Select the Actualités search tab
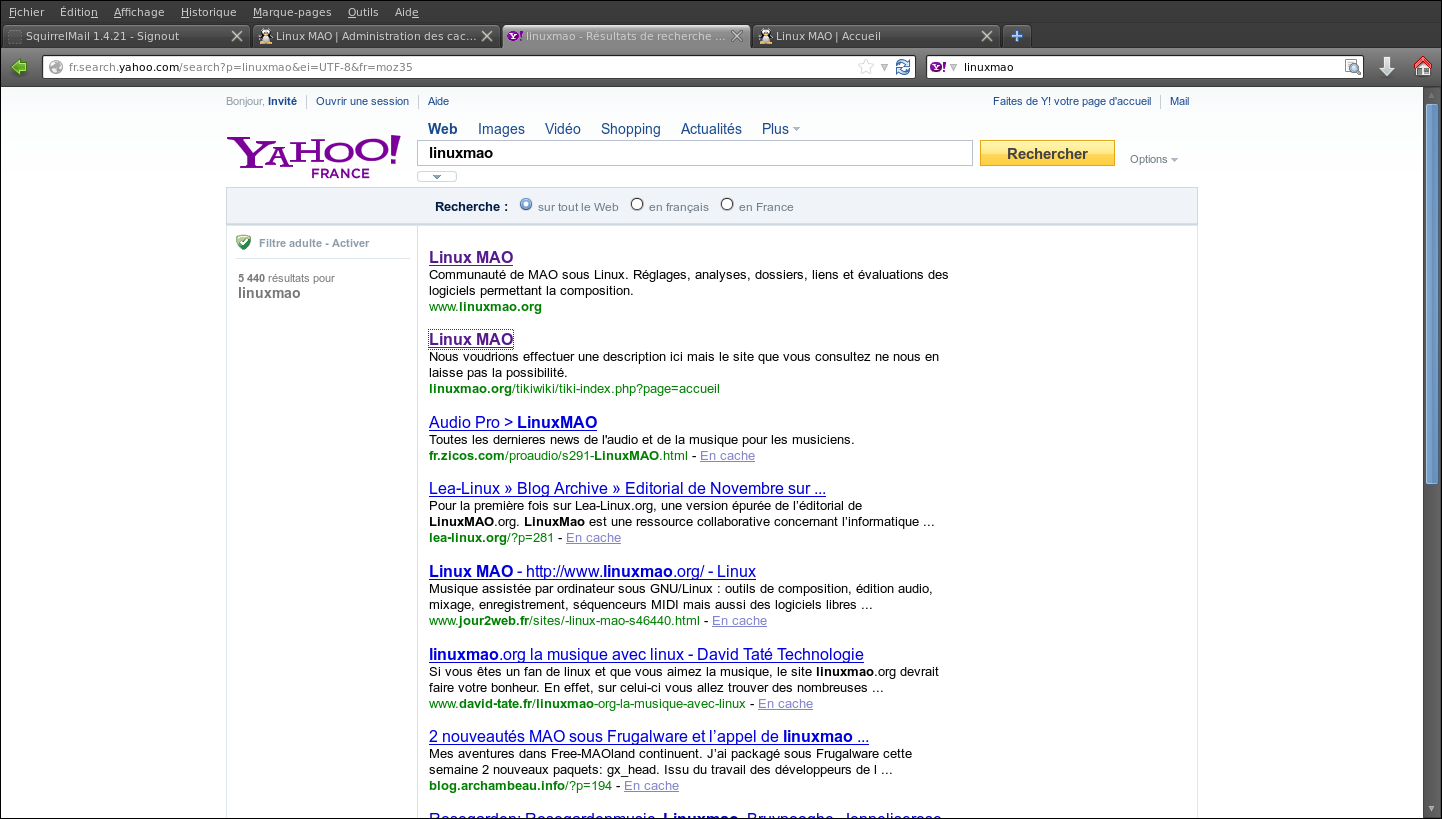This screenshot has height=819, width=1442. (711, 129)
